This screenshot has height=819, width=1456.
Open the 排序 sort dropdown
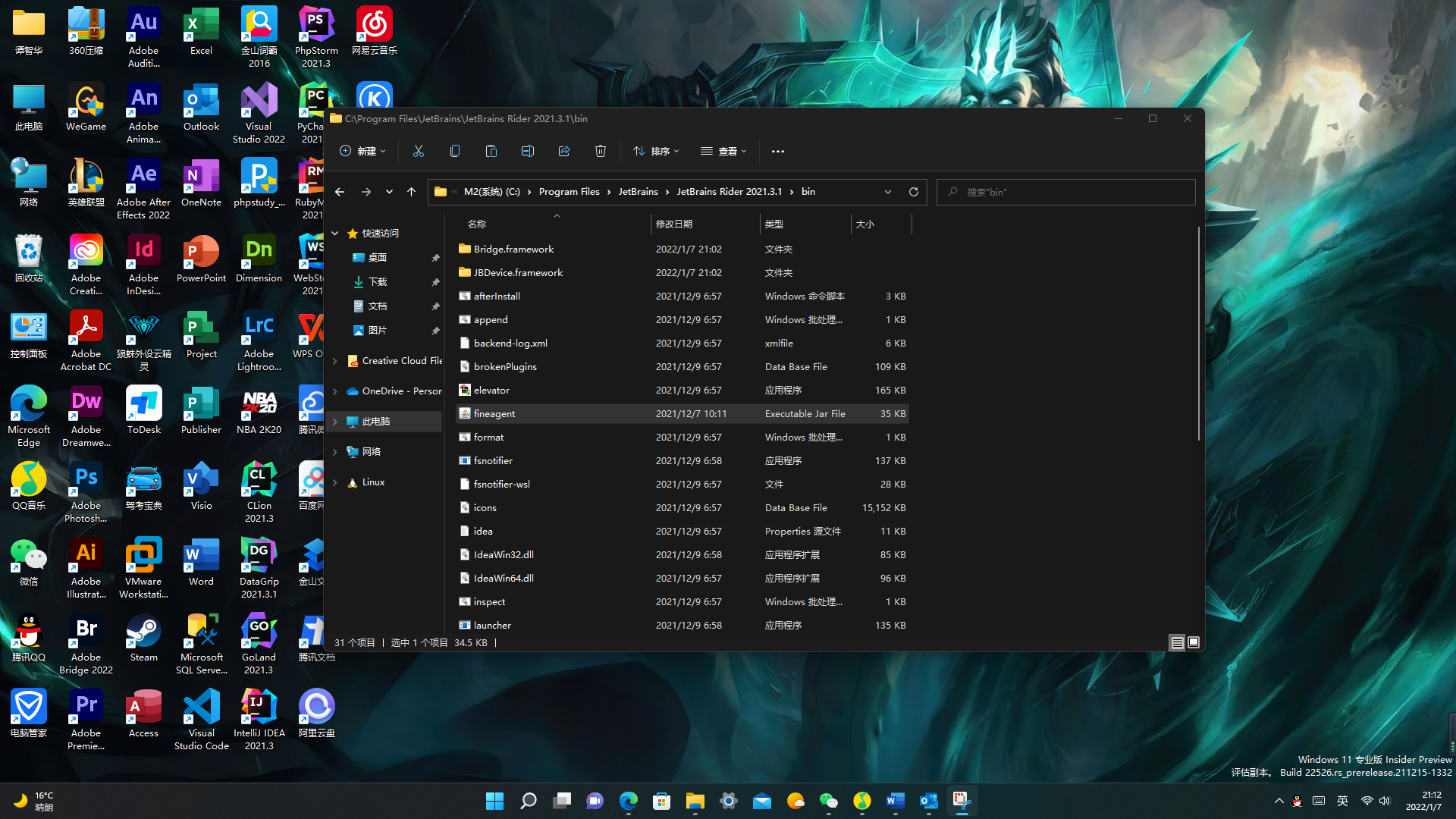(656, 151)
